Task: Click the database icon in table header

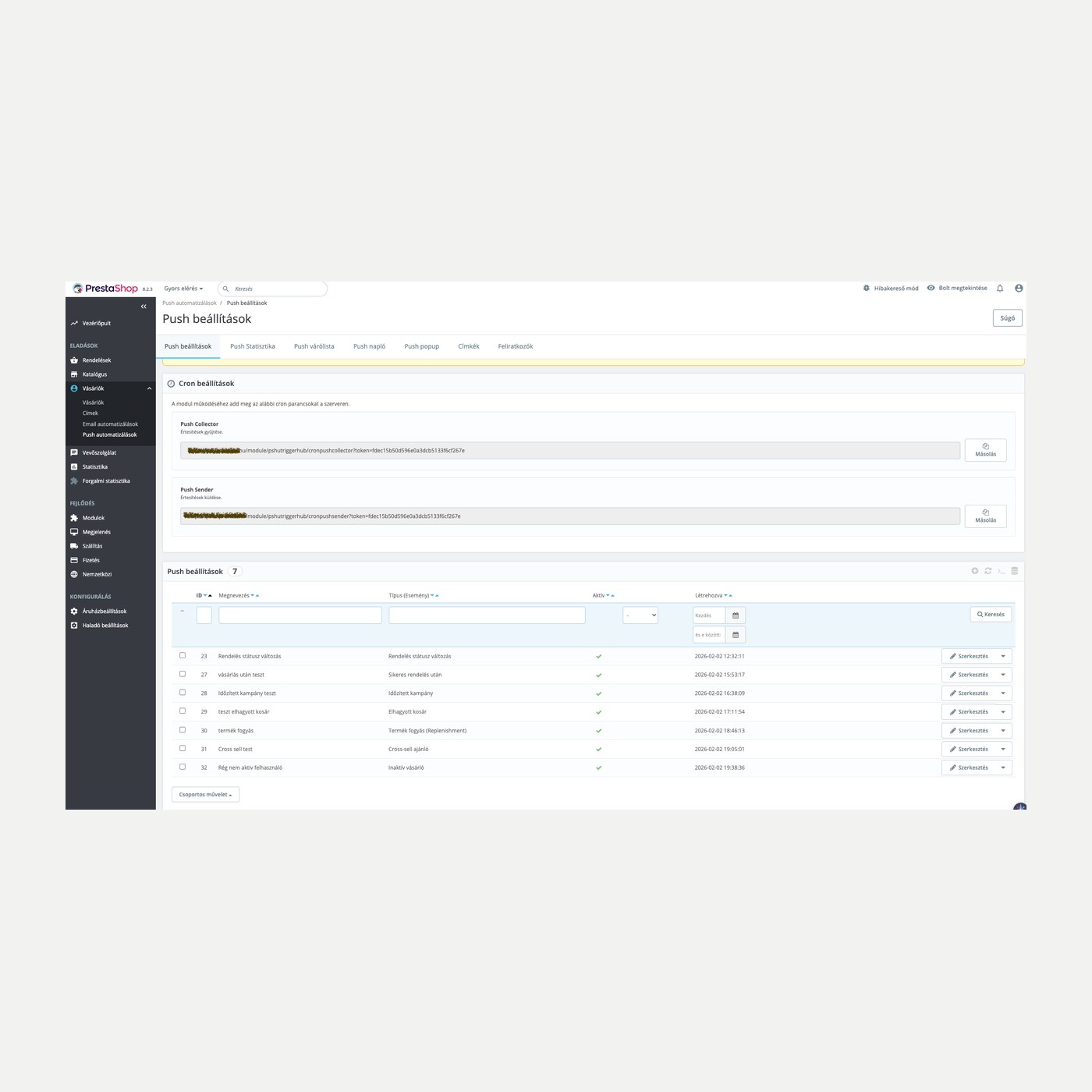Action: [x=1015, y=571]
